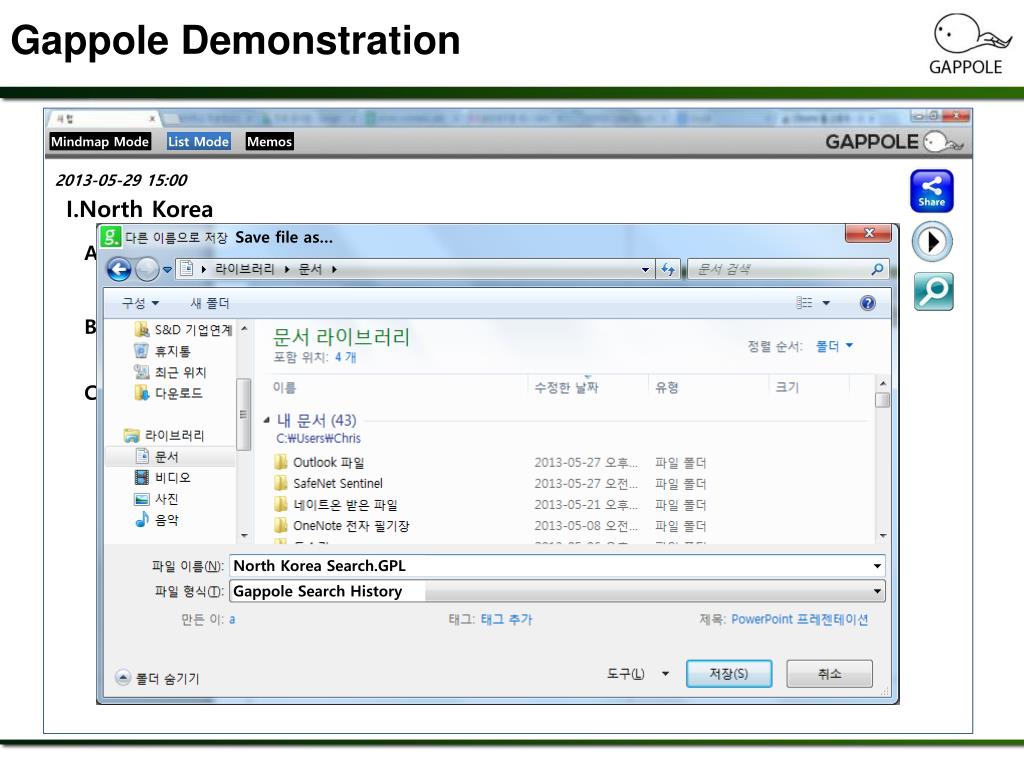Click the green Gappole icon in dialog title bar
The image size is (1024, 768).
pos(110,236)
